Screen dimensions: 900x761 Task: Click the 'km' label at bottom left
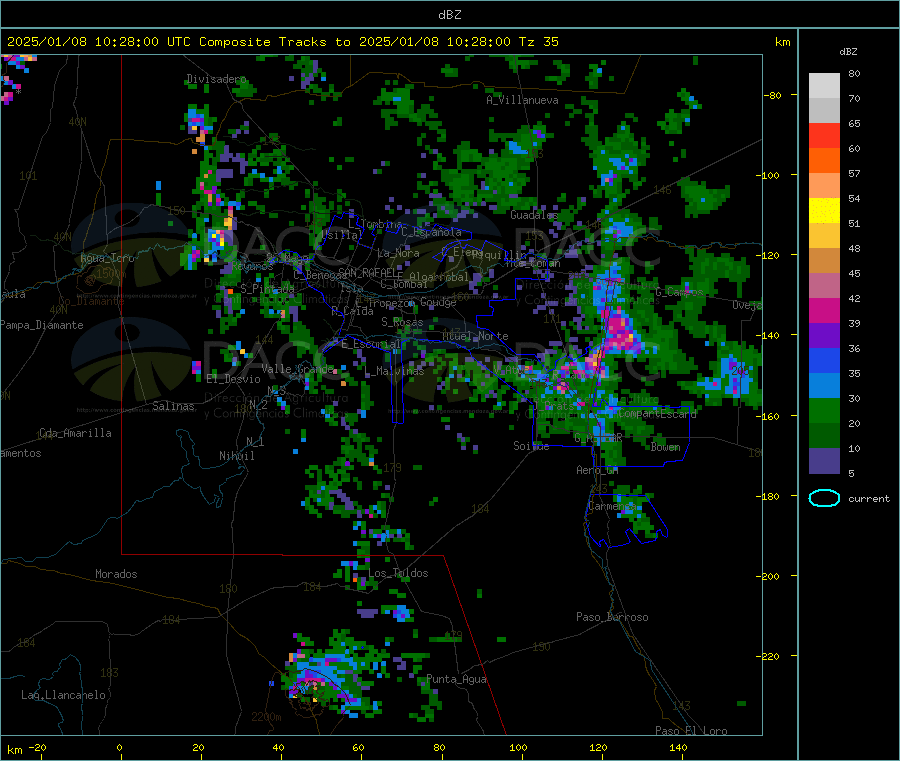(14, 750)
